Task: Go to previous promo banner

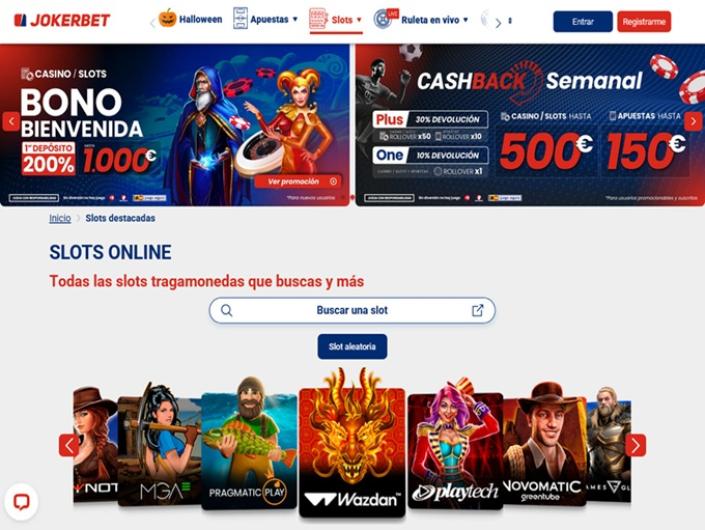Action: click(11, 121)
